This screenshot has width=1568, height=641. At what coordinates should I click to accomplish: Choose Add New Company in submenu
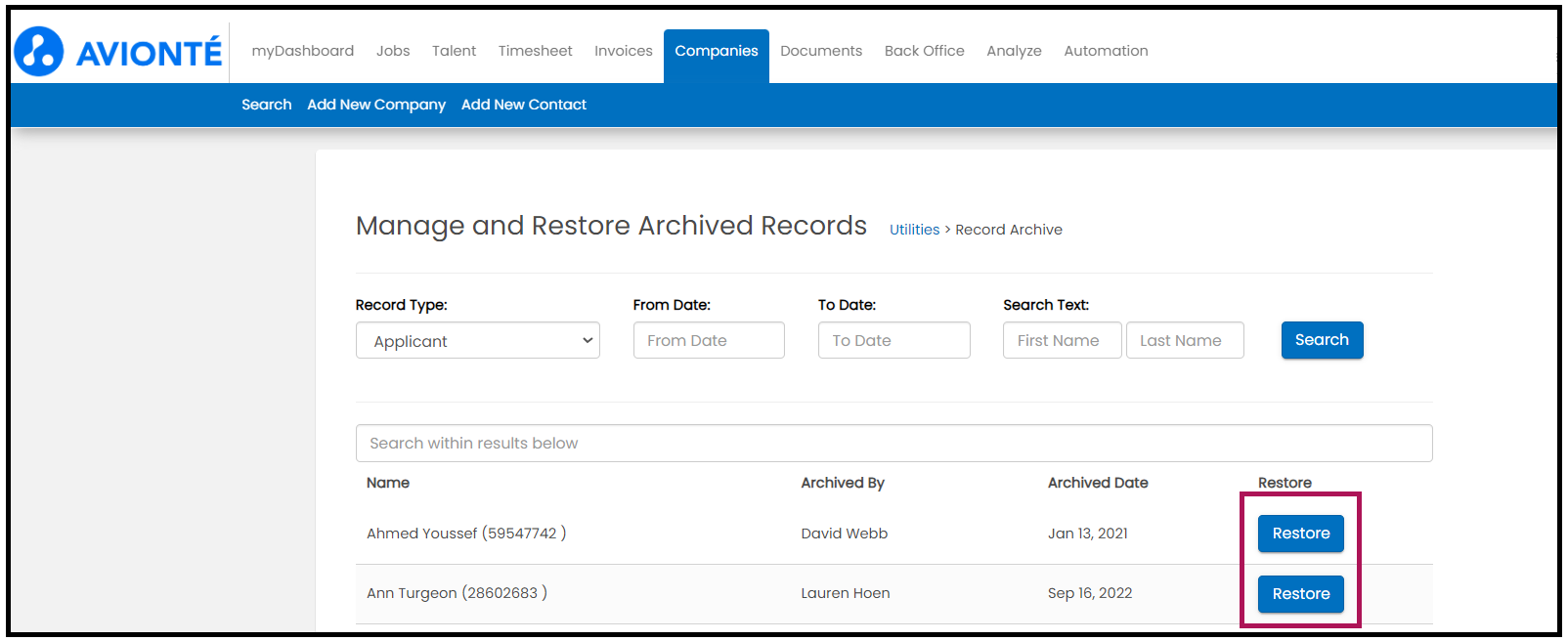376,105
